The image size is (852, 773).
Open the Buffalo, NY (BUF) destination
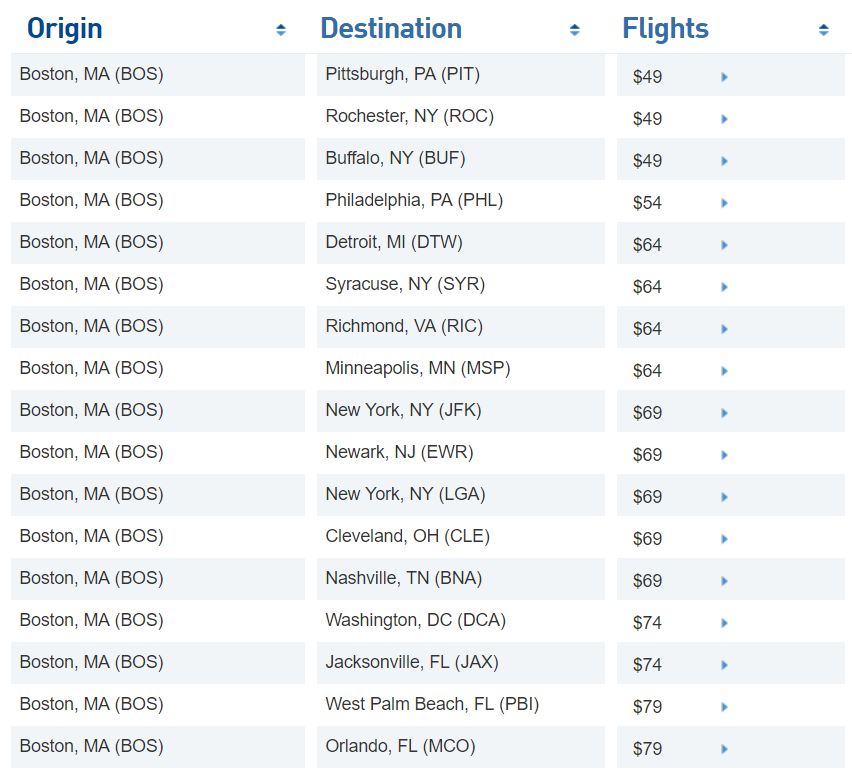[x=395, y=158]
